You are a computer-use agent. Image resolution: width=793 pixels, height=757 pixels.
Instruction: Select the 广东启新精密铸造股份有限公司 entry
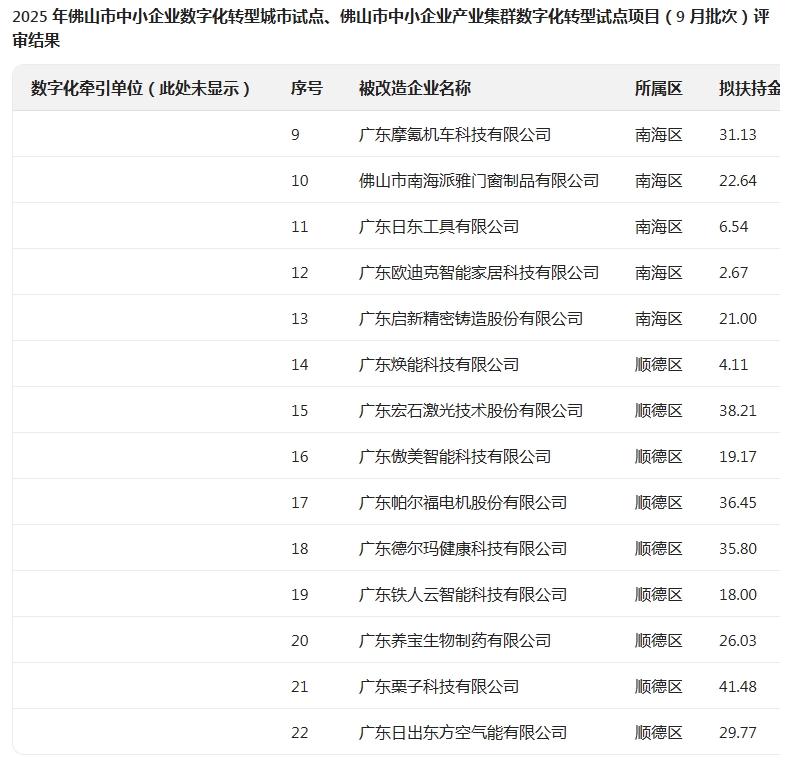point(470,318)
